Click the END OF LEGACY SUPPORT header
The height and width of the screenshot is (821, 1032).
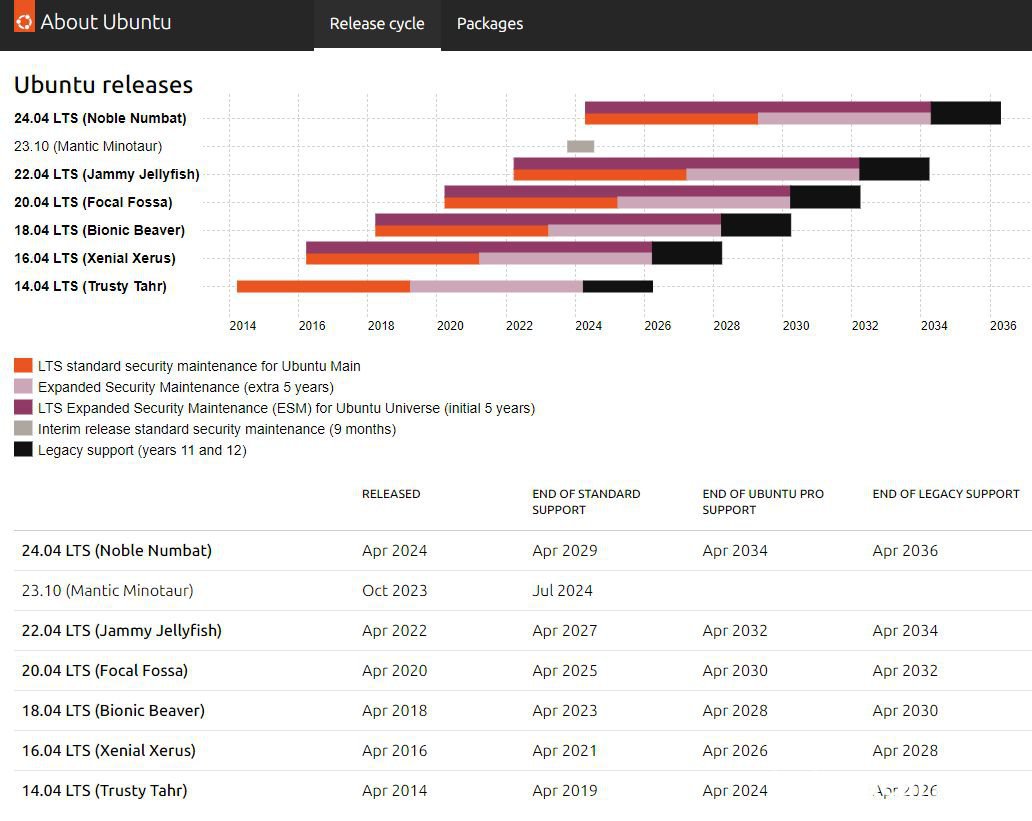[946, 494]
